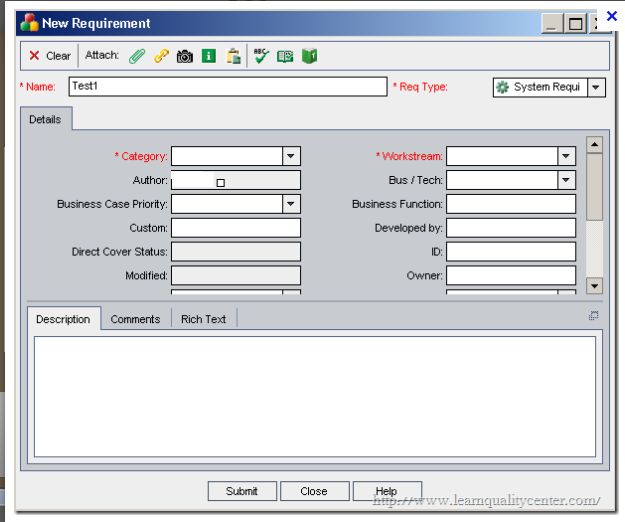Click the Developed by field
The width and height of the screenshot is (625, 522).
click(511, 228)
